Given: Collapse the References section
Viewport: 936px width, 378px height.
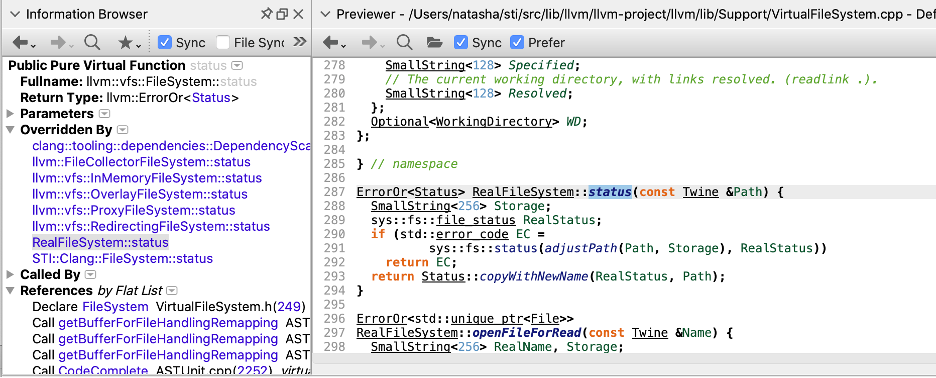Looking at the screenshot, I should click(x=10, y=291).
